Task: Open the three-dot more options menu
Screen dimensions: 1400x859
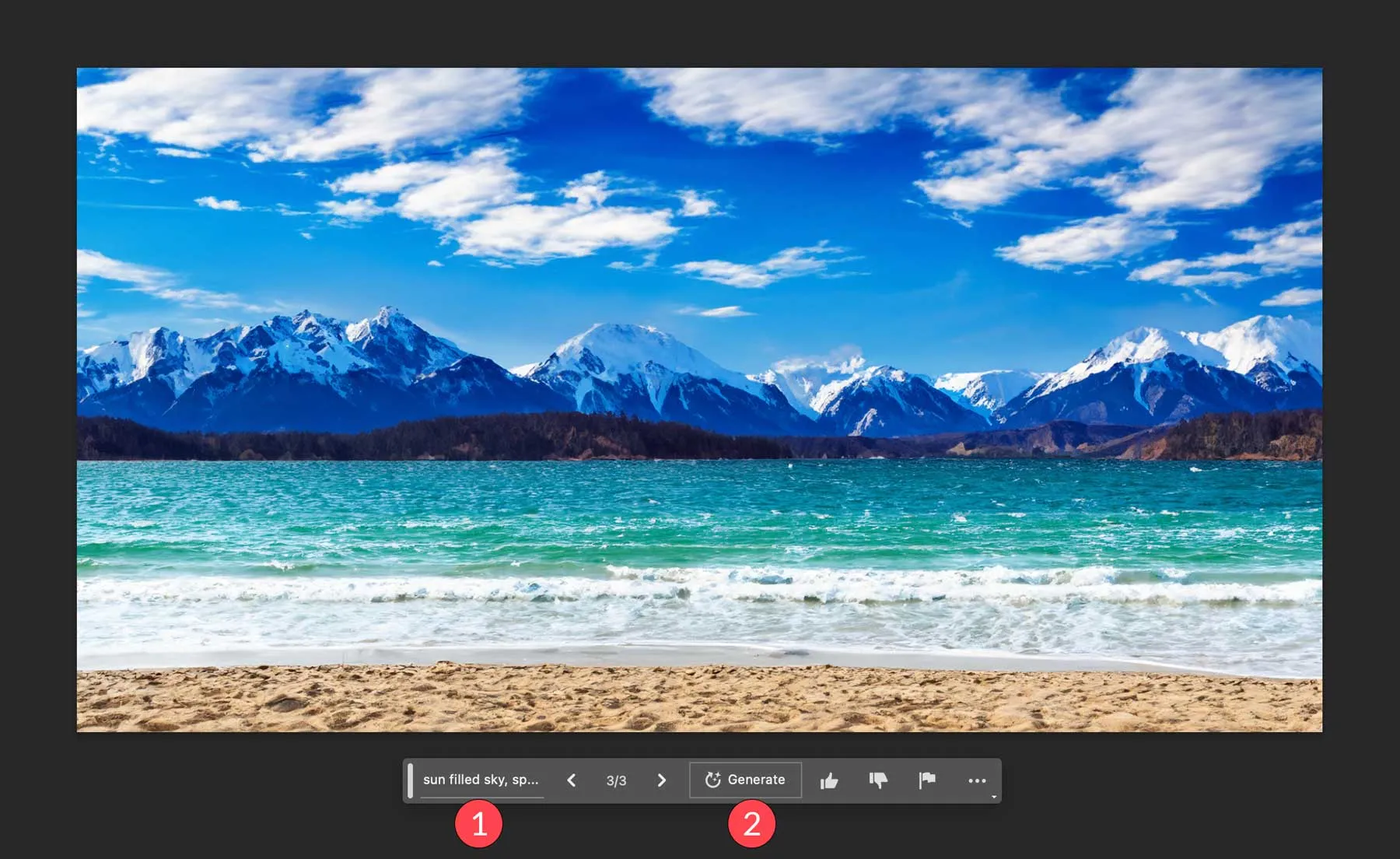Action: pyautogui.click(x=977, y=780)
